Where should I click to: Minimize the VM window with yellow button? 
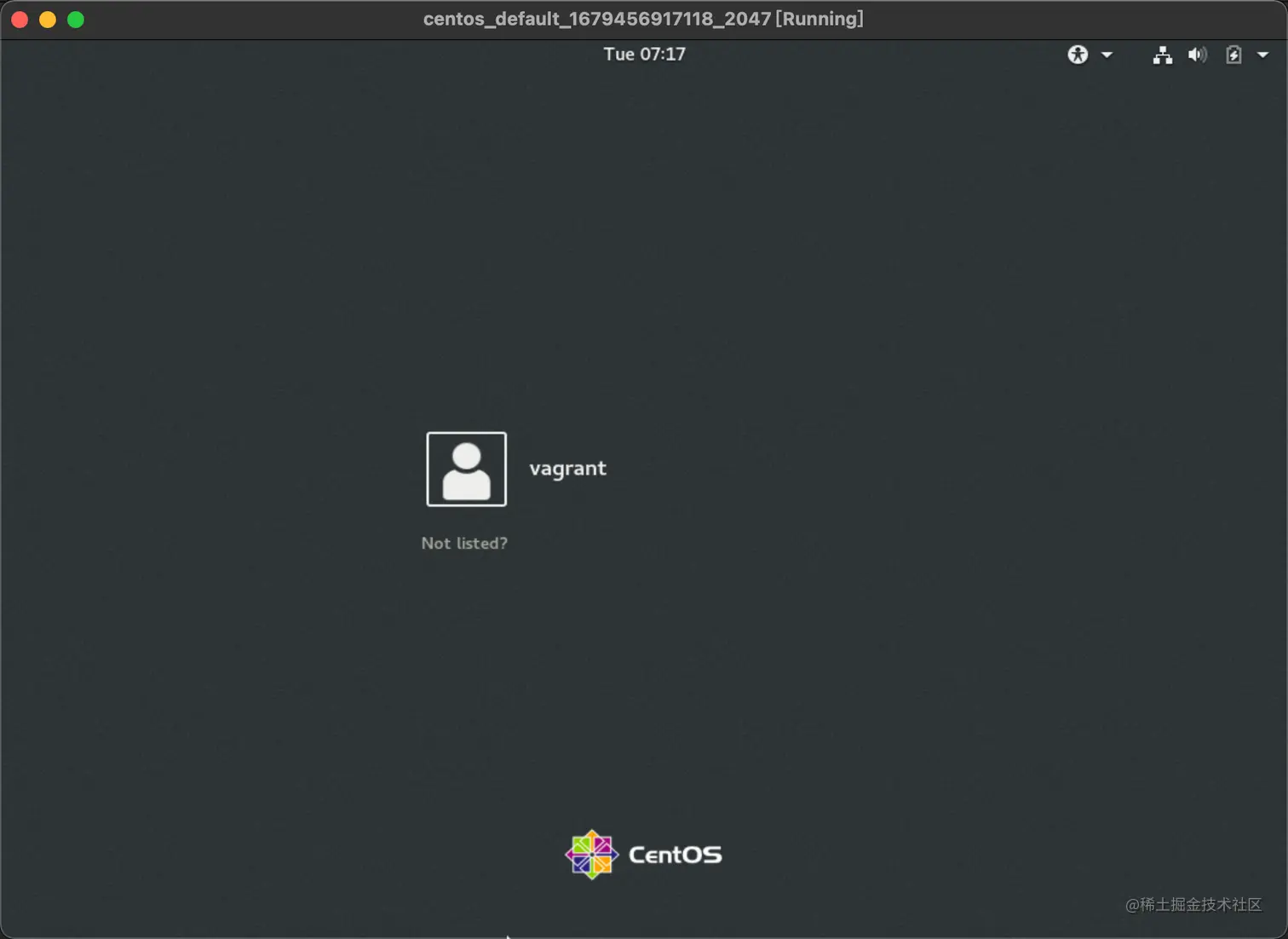pyautogui.click(x=48, y=20)
